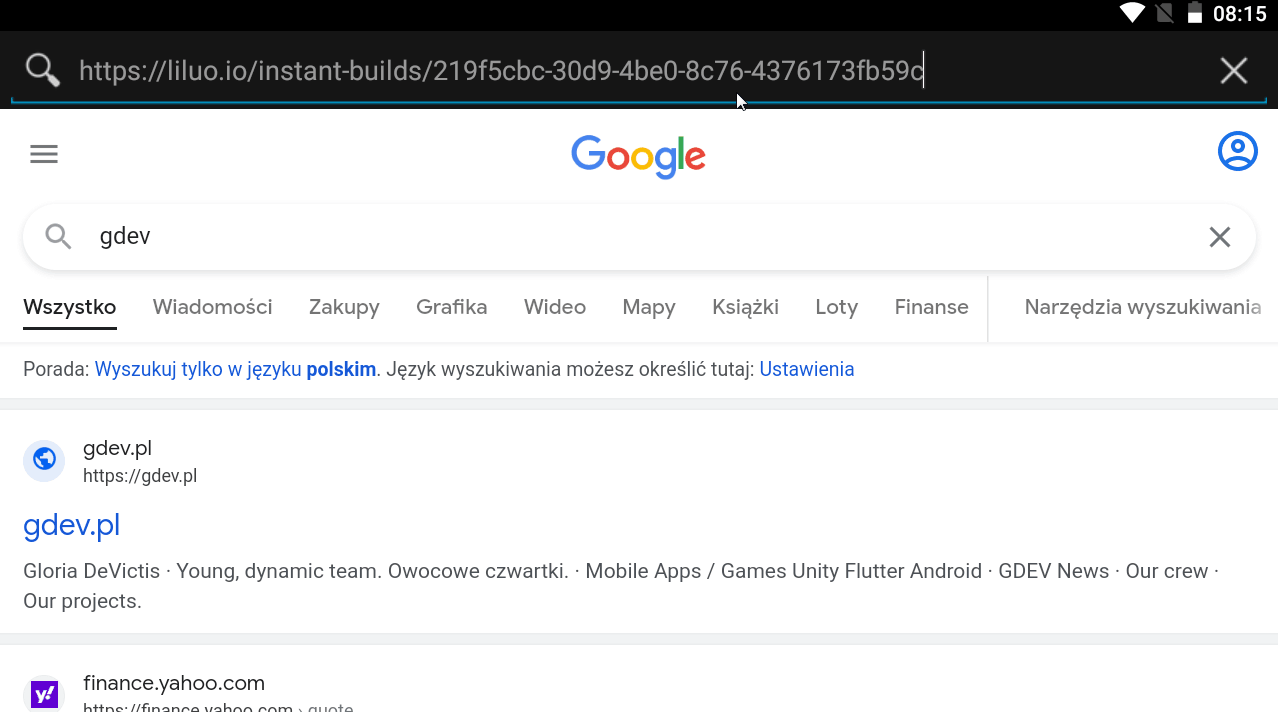The image size is (1278, 712).
Task: Click the search icon beside gdev query
Action: point(58,236)
